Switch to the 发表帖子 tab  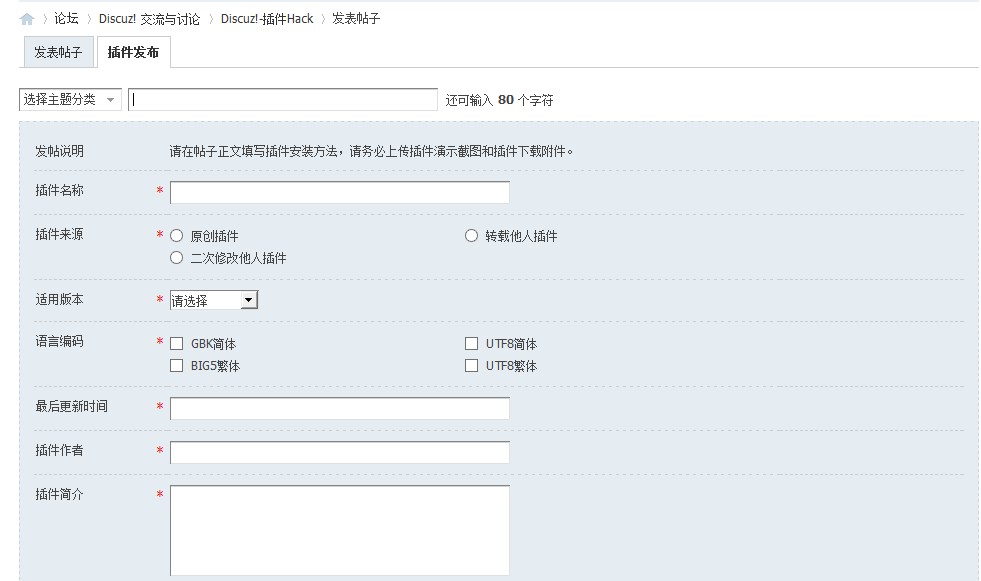pos(56,52)
